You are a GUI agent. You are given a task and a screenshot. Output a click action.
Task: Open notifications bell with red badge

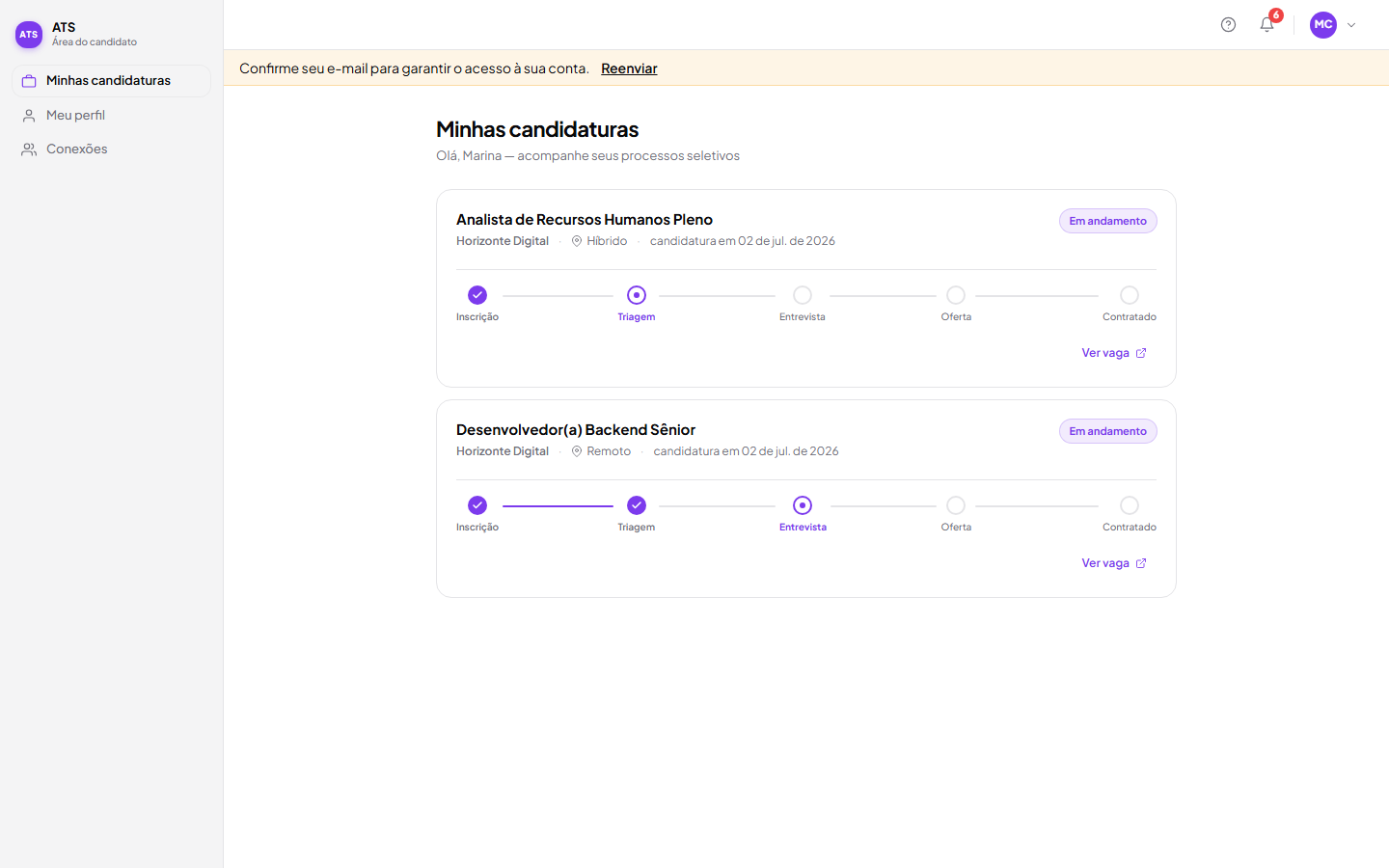coord(1267,25)
